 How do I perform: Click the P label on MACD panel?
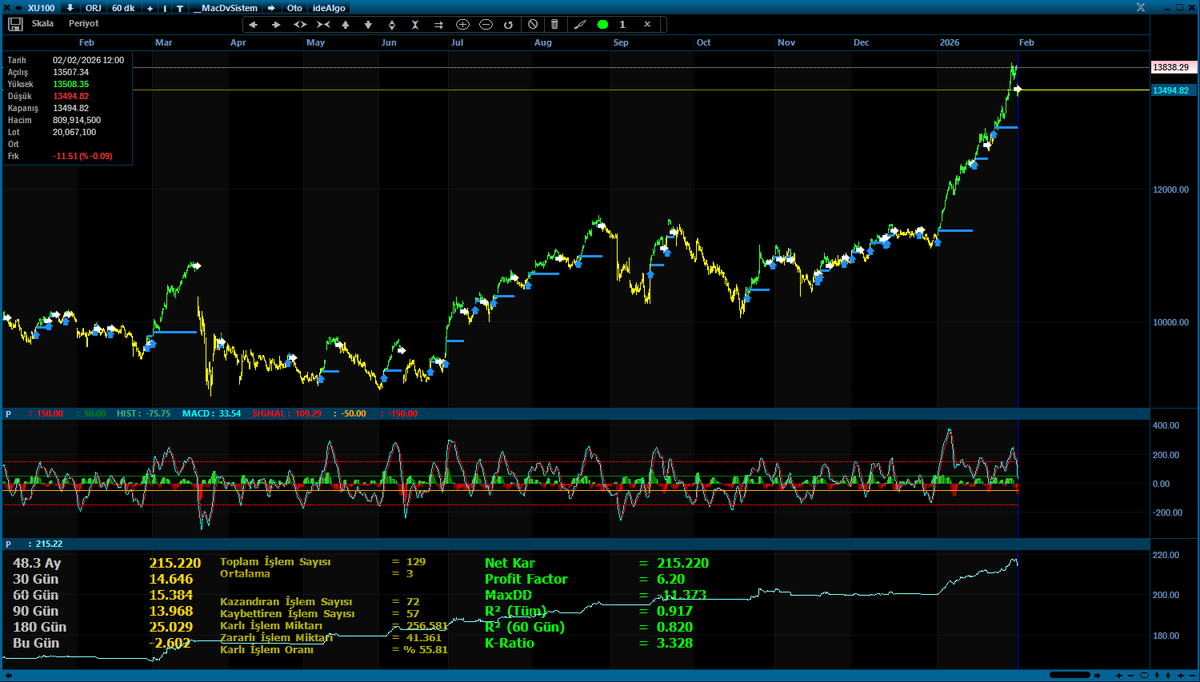click(x=8, y=413)
